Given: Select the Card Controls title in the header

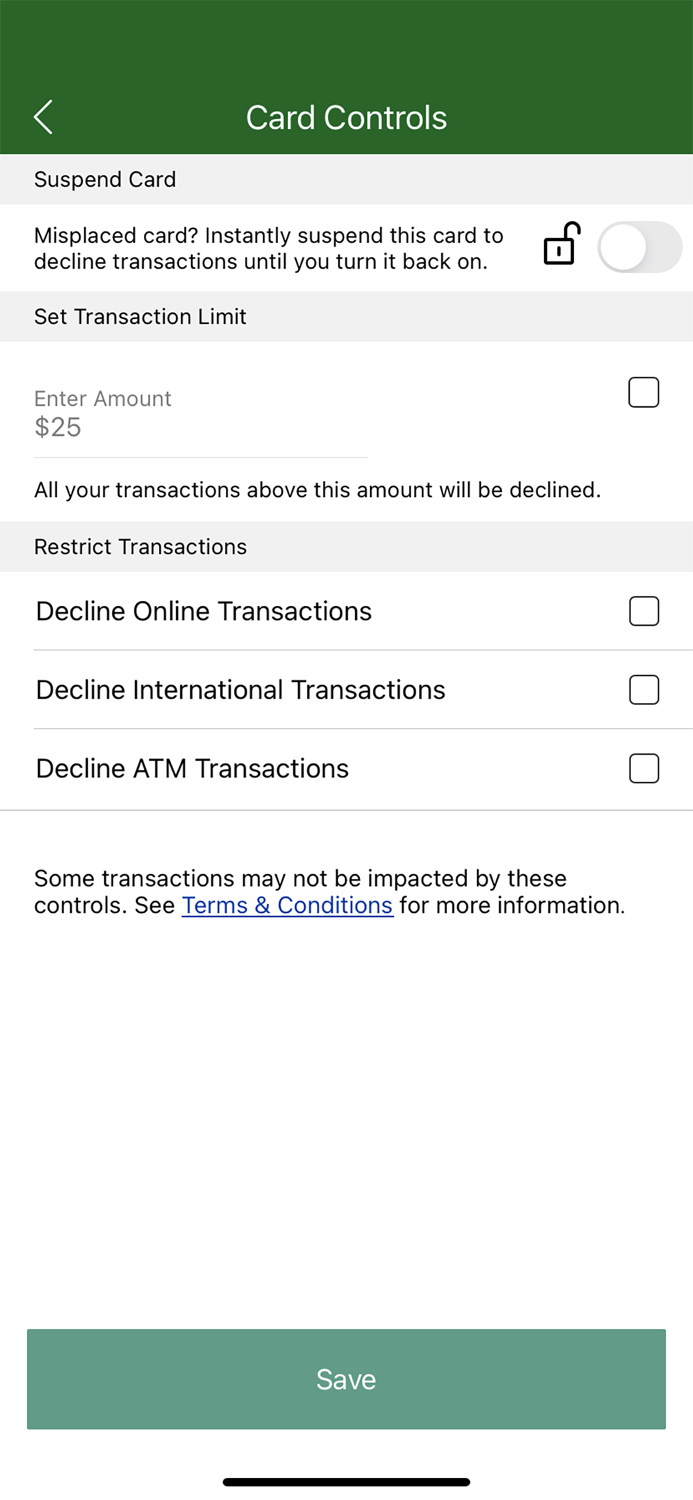Looking at the screenshot, I should [x=346, y=117].
